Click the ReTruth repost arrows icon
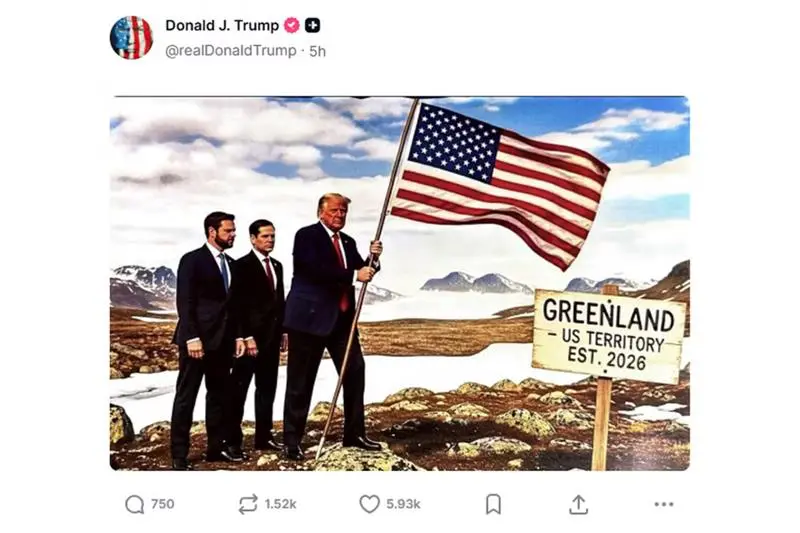The image size is (800, 533). [248, 504]
